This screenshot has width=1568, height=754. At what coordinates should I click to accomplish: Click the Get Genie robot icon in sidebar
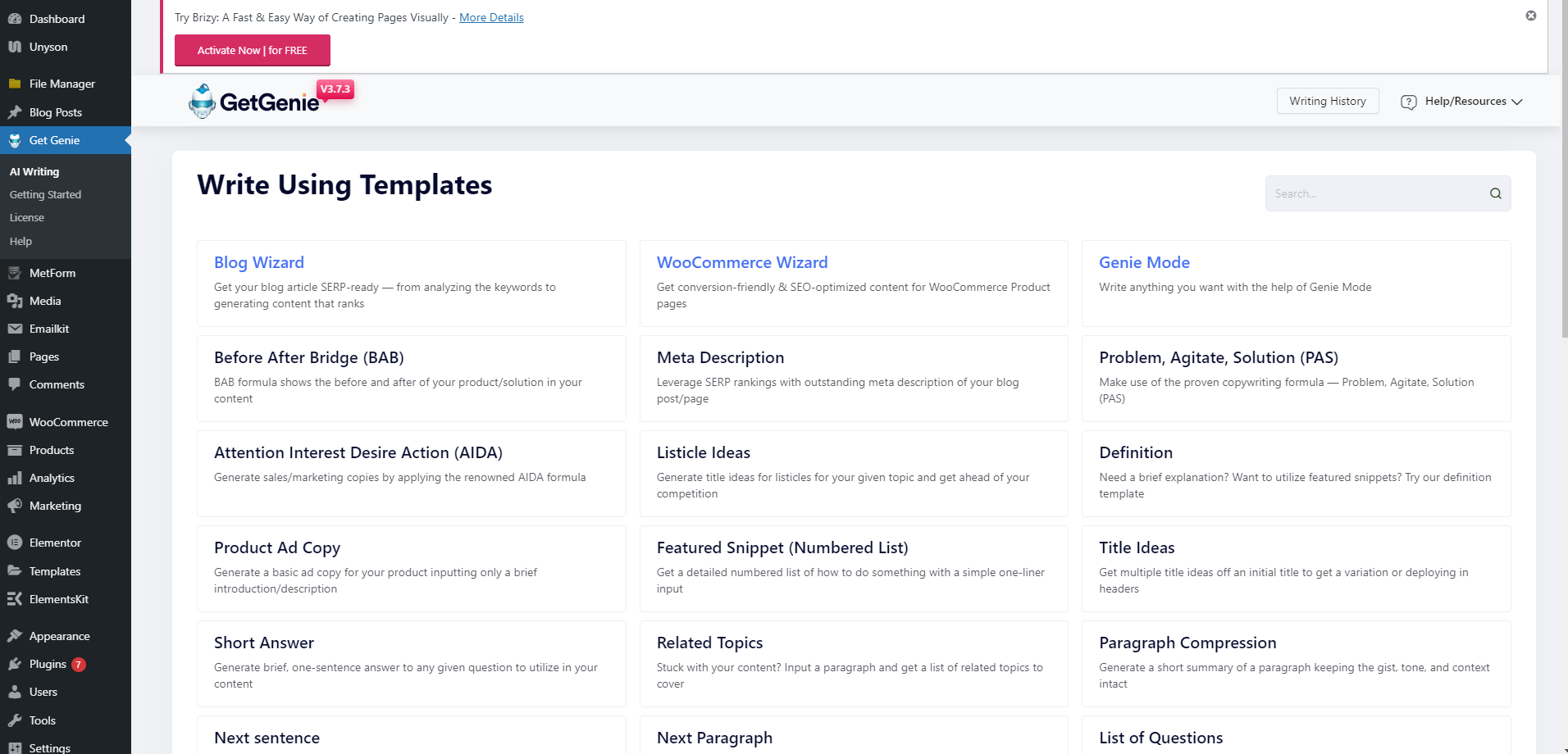pos(15,140)
